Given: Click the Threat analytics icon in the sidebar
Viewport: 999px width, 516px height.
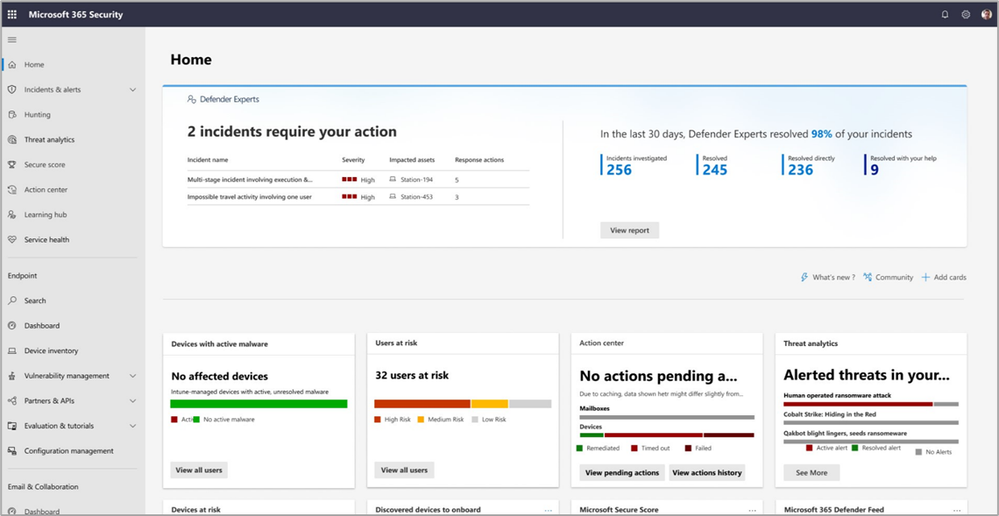Looking at the screenshot, I should tap(12, 140).
